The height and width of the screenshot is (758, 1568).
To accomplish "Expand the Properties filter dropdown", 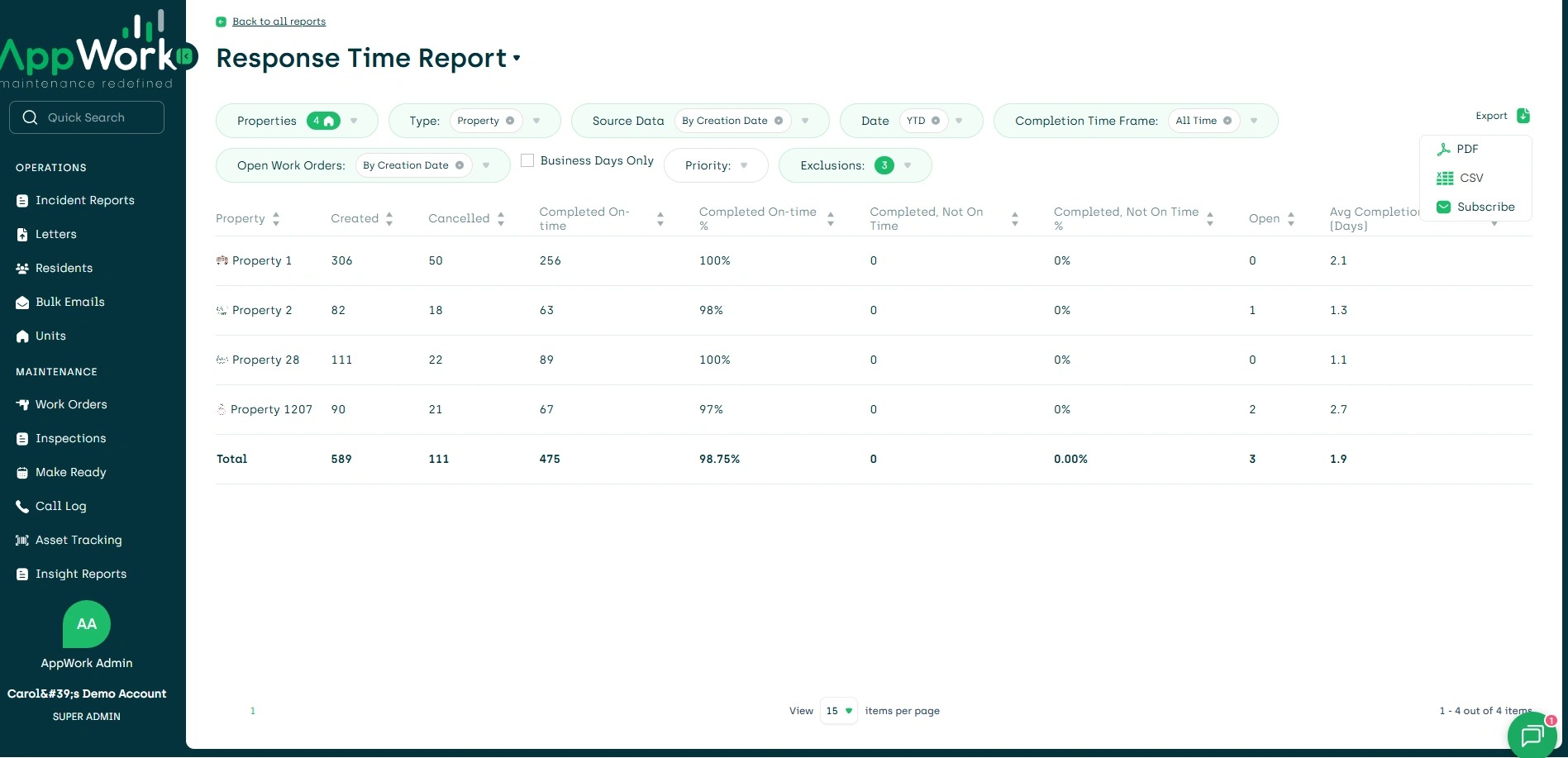I will pyautogui.click(x=354, y=121).
